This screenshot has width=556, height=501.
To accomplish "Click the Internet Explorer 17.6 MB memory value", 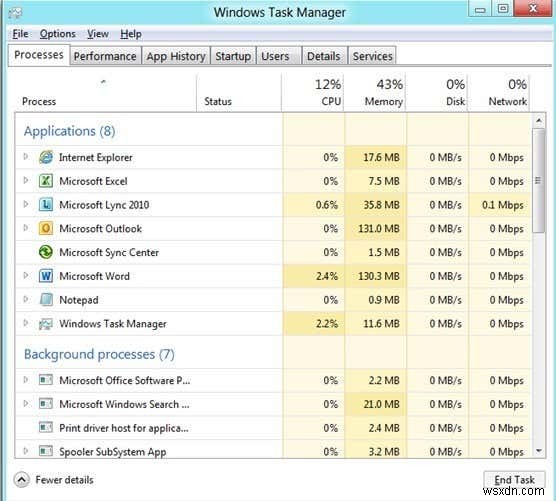I will 381,157.
